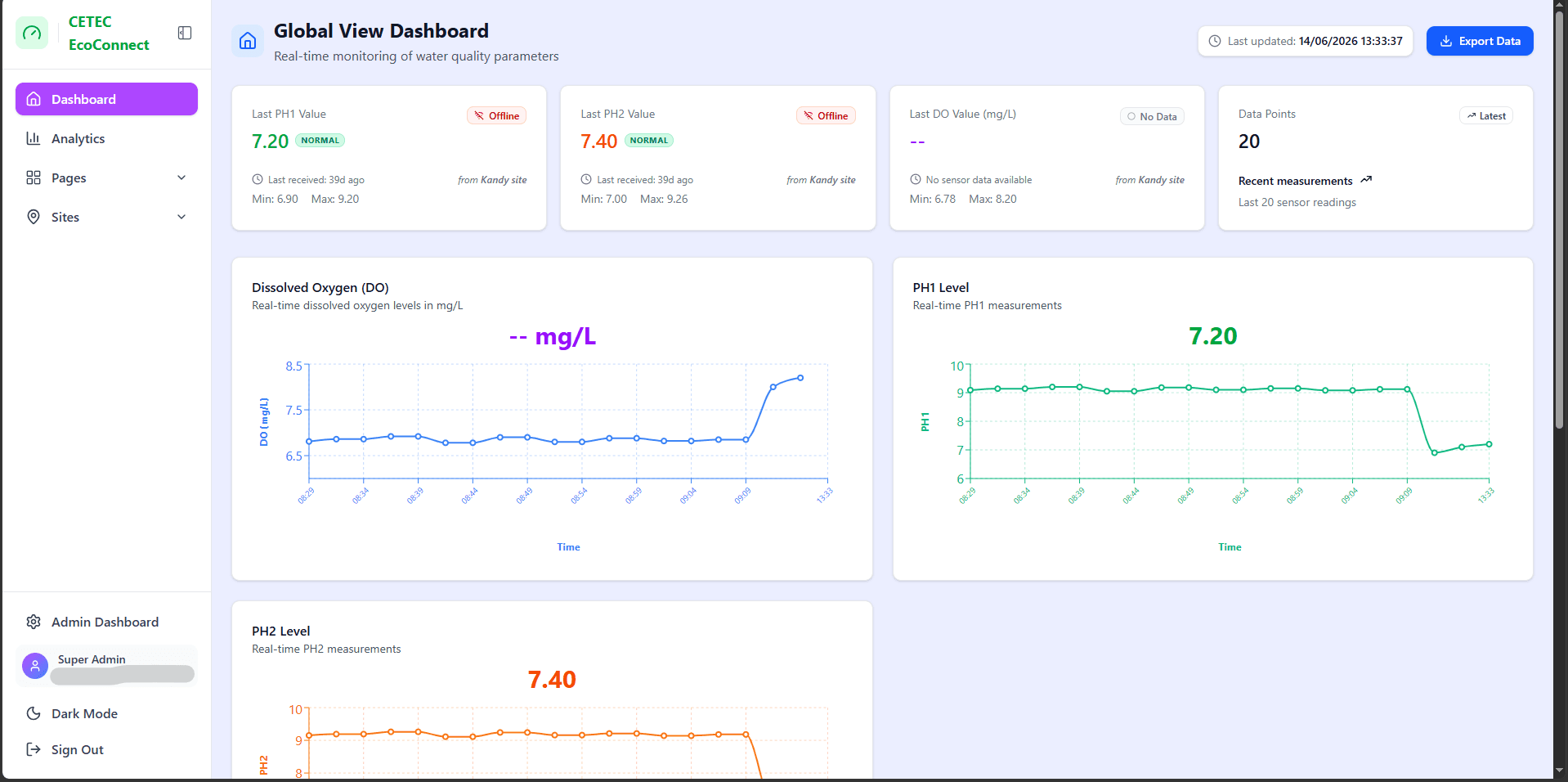The width and height of the screenshot is (1568, 782).
Task: Click the home icon next to Global View Dashboard
Action: pos(248,41)
